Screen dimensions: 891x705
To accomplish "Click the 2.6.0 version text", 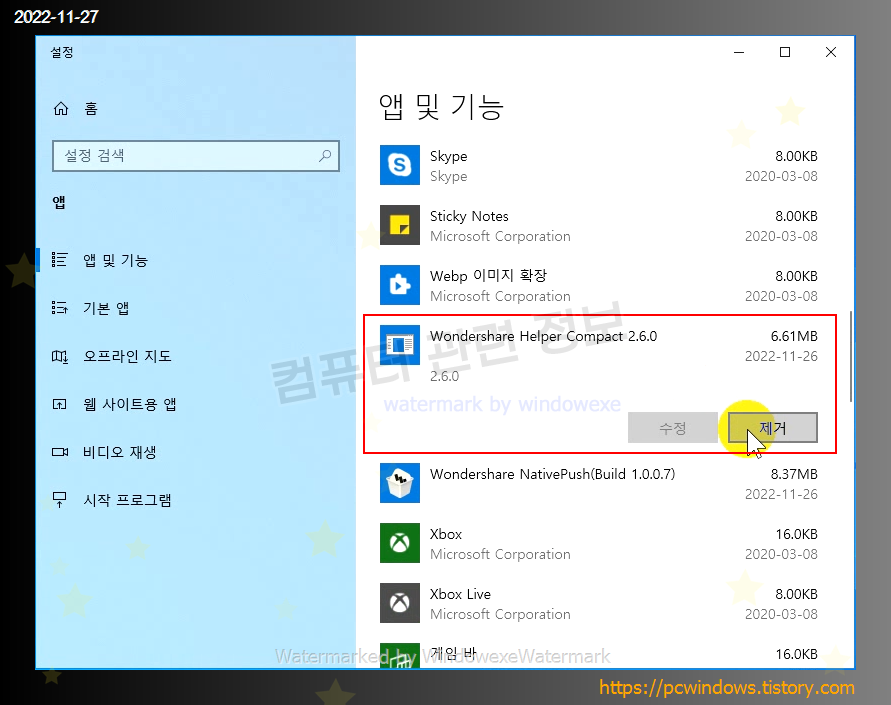I will 444,376.
